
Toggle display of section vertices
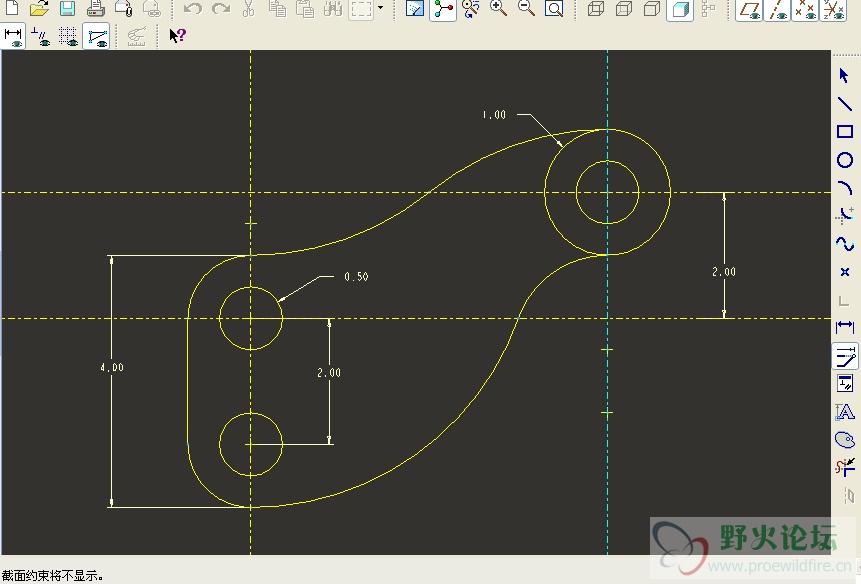pyautogui.click(x=96, y=36)
